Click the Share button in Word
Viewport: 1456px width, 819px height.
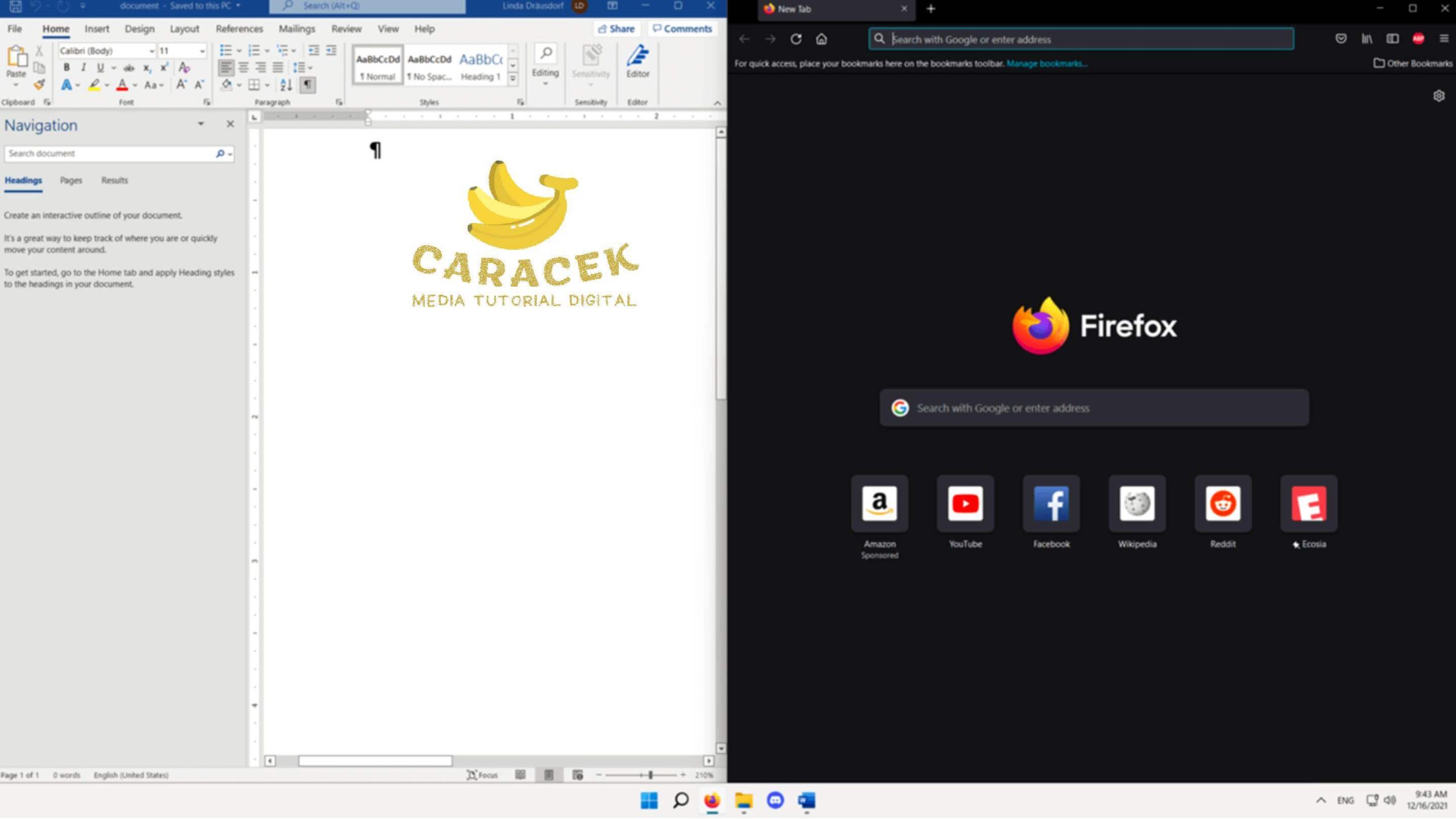(617, 29)
